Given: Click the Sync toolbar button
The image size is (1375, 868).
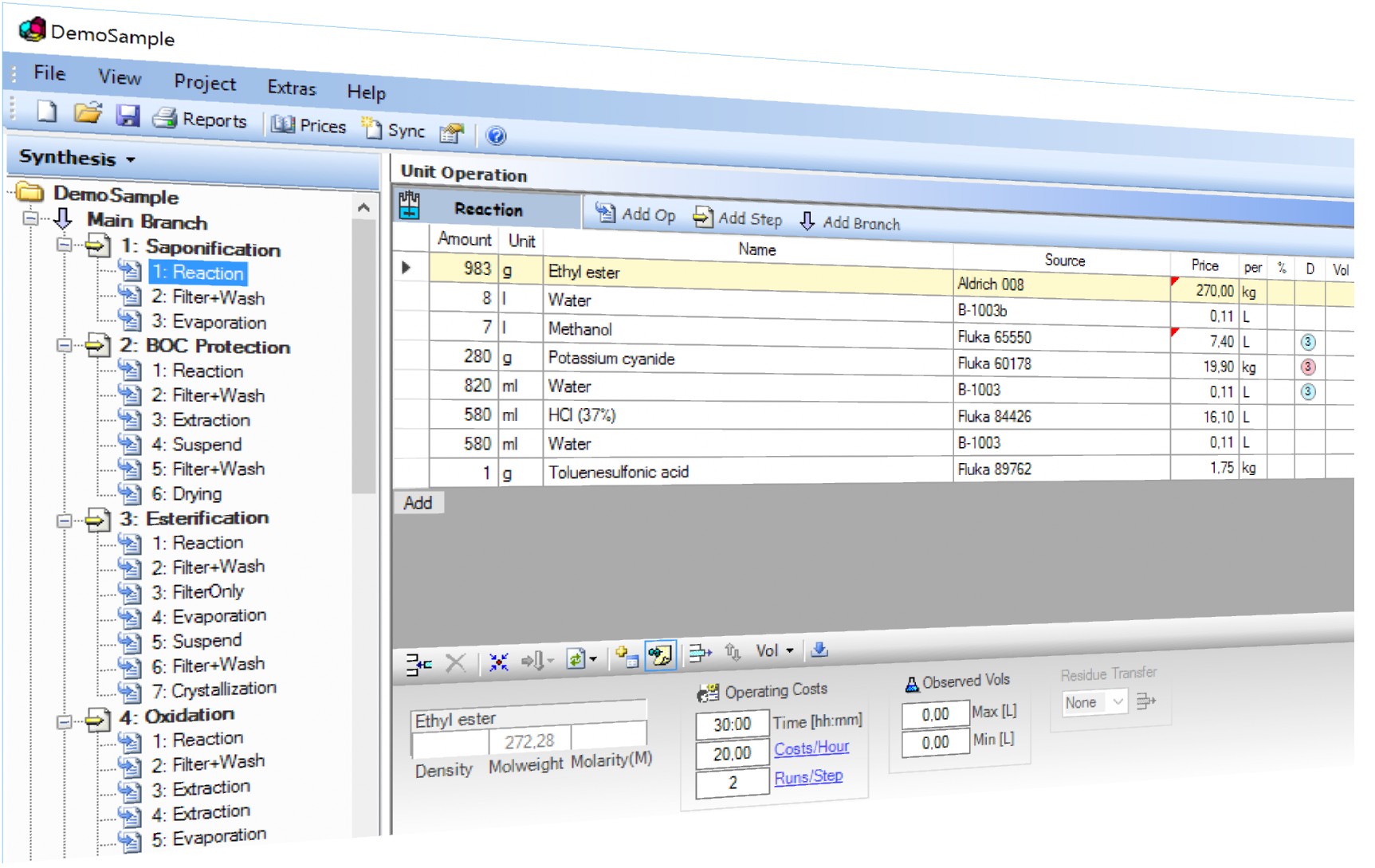Looking at the screenshot, I should 394,130.
